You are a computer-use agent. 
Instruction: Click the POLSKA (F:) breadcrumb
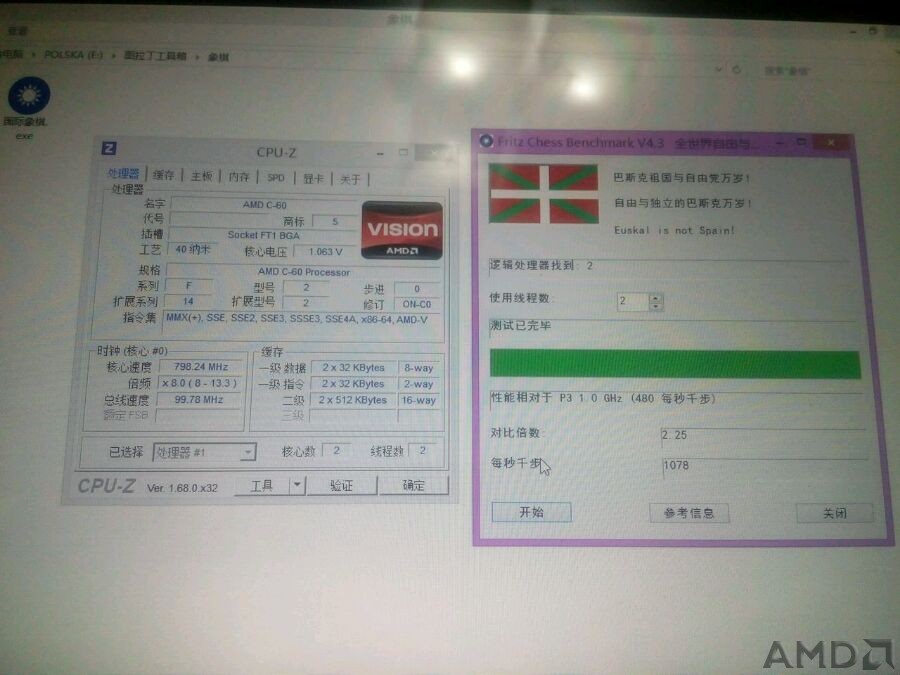[x=73, y=55]
